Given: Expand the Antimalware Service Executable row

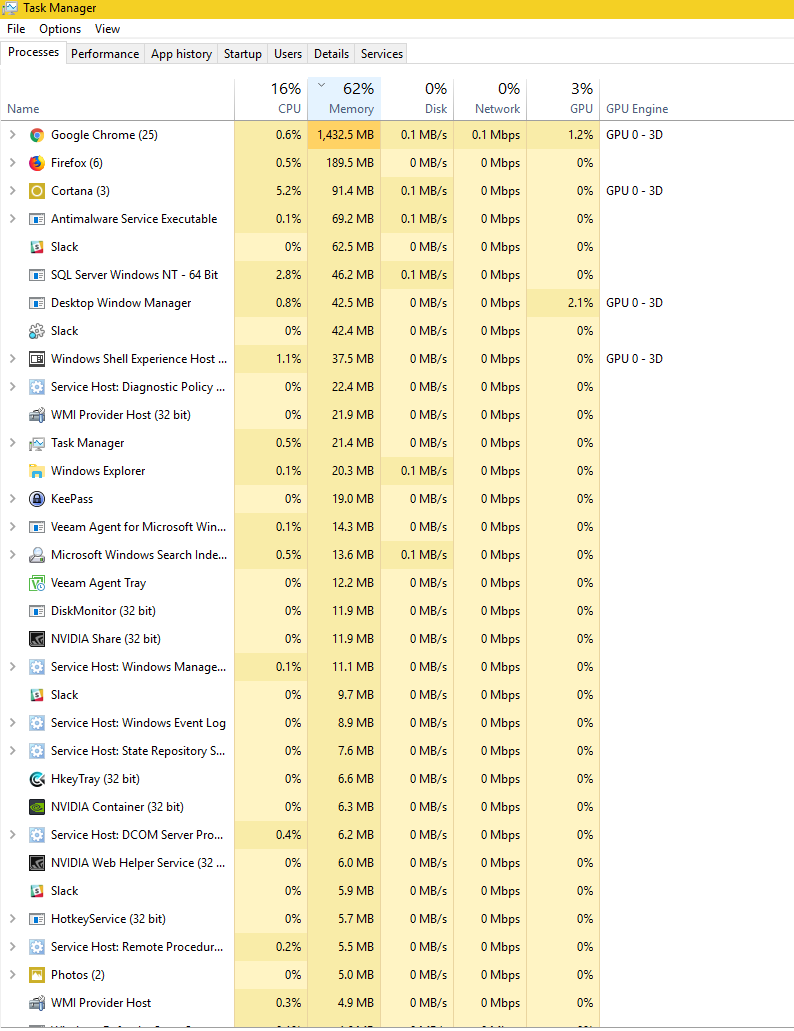Looking at the screenshot, I should [12, 219].
